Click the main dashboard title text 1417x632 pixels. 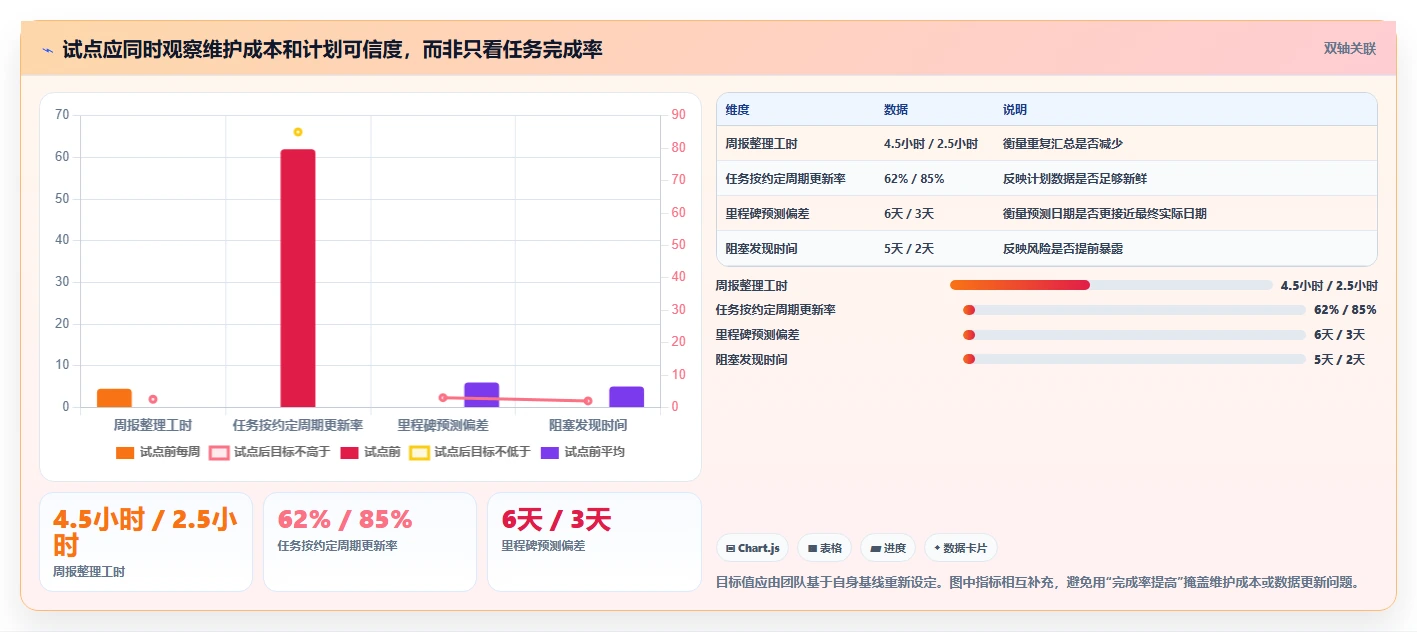pyautogui.click(x=332, y=50)
